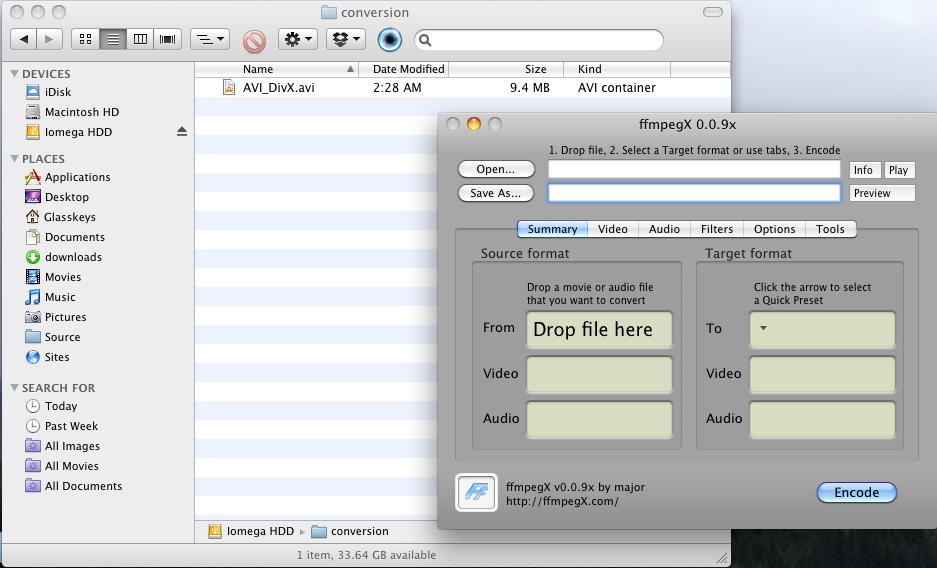Open the Applications folder in sidebar
This screenshot has width=937, height=568.
(x=77, y=177)
